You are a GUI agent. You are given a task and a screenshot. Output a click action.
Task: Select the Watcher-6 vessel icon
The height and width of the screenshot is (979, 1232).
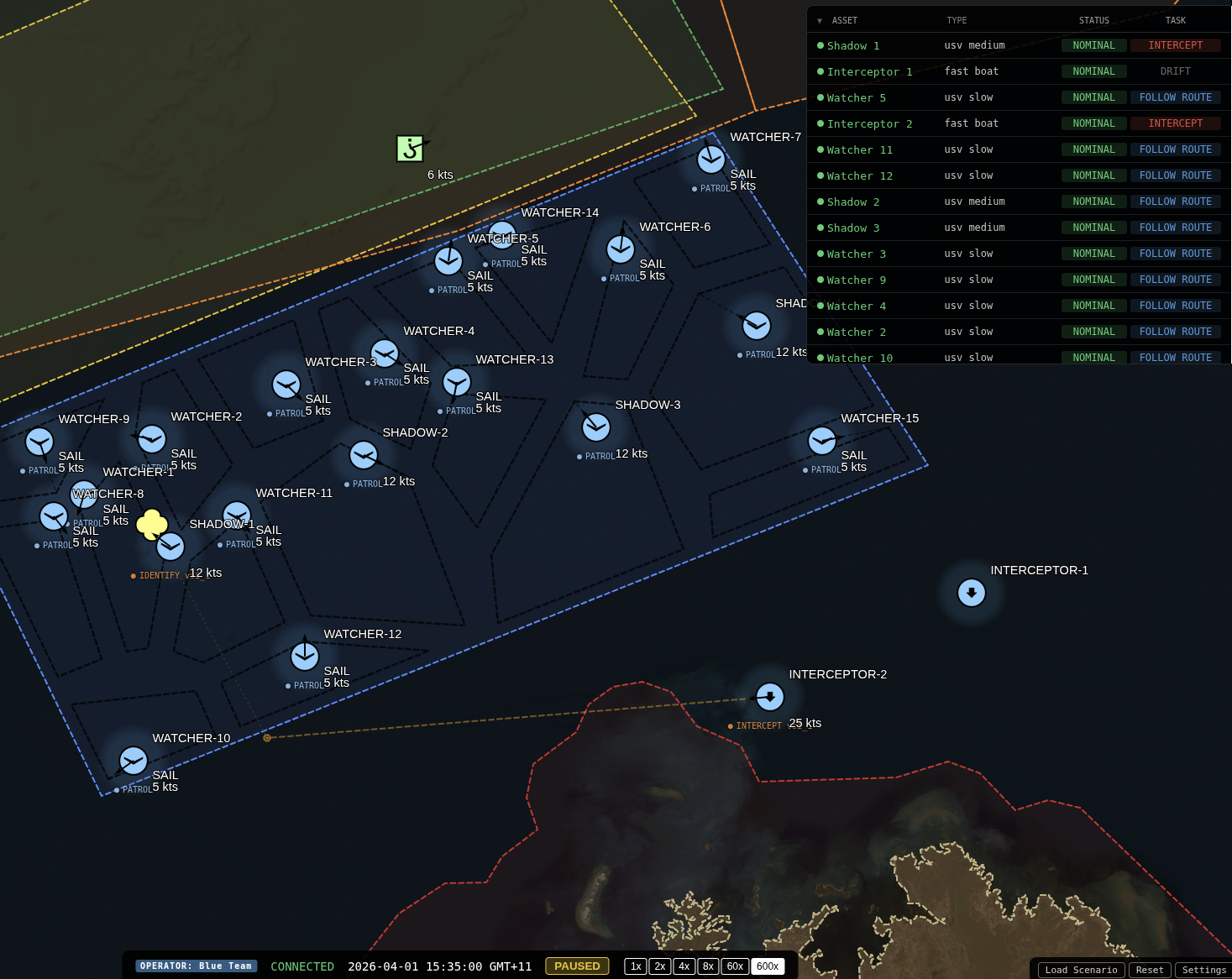pyautogui.click(x=621, y=249)
